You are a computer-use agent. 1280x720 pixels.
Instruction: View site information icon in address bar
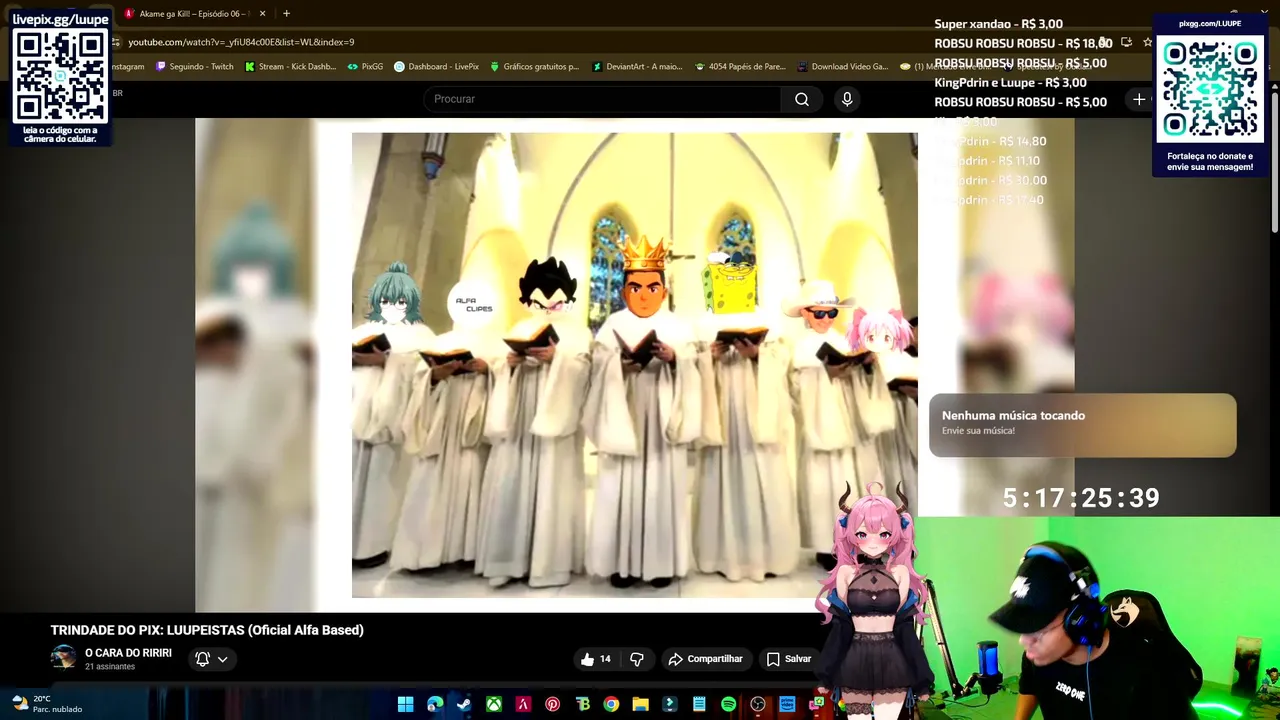tap(117, 42)
